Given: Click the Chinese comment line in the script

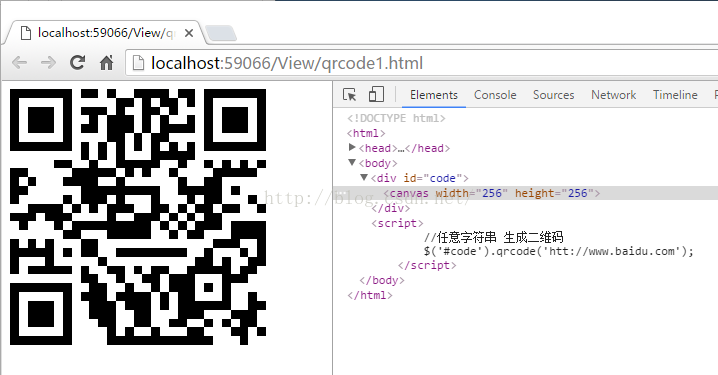Looking at the screenshot, I should pyautogui.click(x=493, y=237).
